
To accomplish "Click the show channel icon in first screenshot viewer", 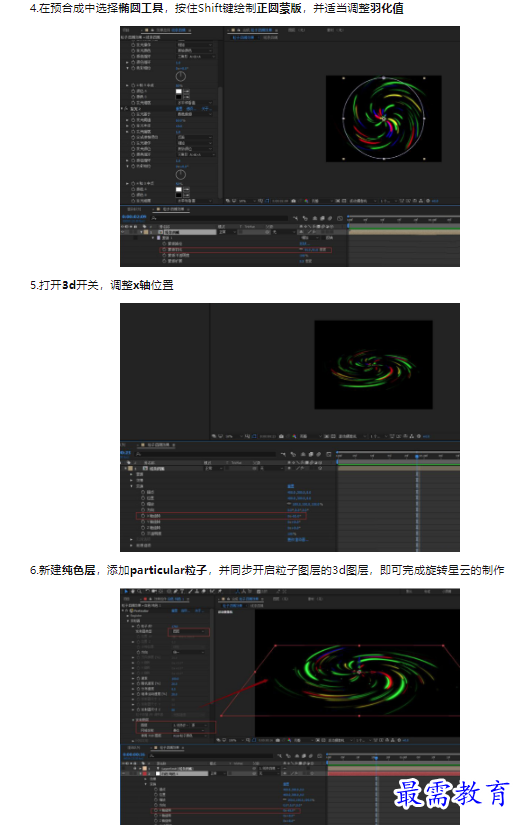I will (x=307, y=200).
